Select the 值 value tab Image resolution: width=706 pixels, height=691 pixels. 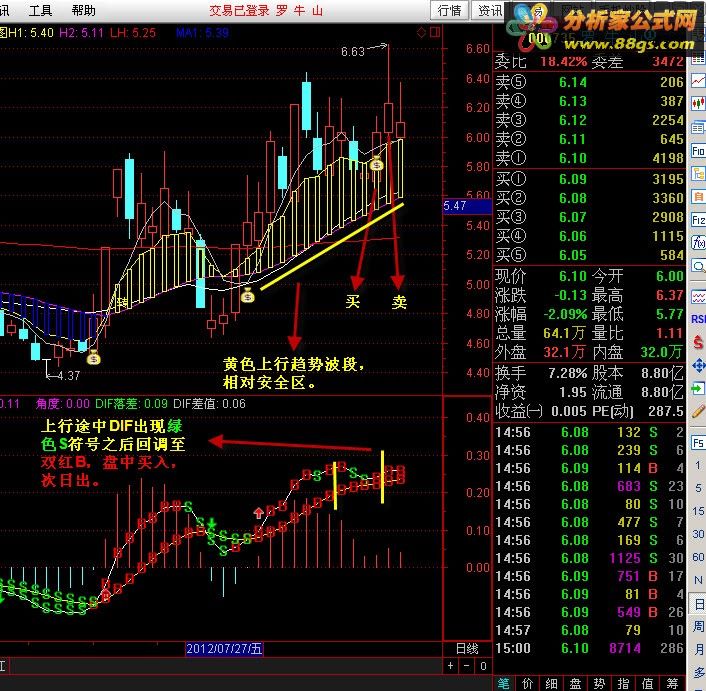coord(647,683)
